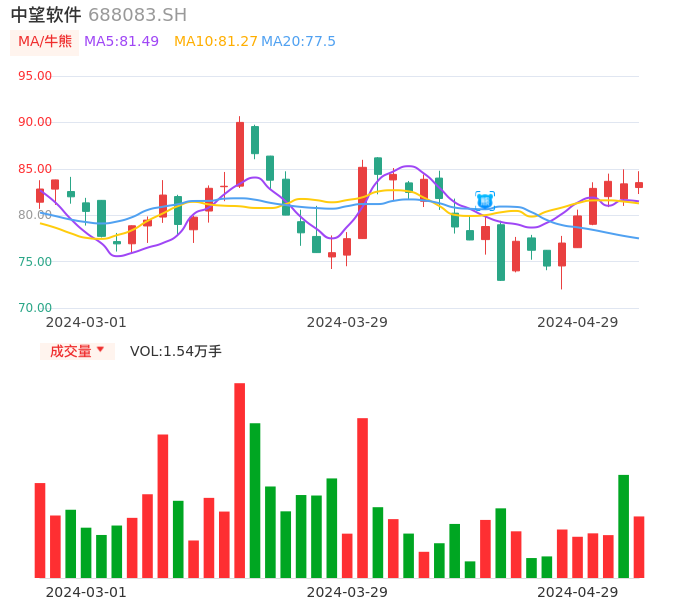Click the VOL:1.54万手 volume readout
Viewport: 686px width, 606px height.
tap(176, 351)
